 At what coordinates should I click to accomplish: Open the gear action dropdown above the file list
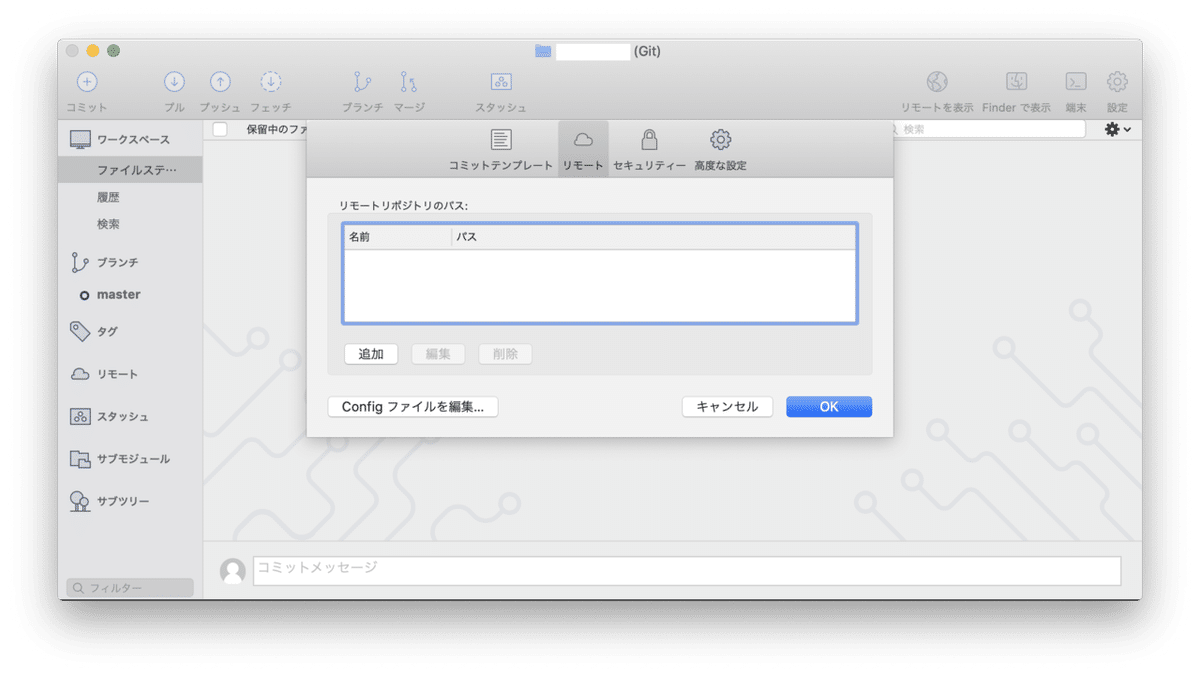click(1117, 129)
